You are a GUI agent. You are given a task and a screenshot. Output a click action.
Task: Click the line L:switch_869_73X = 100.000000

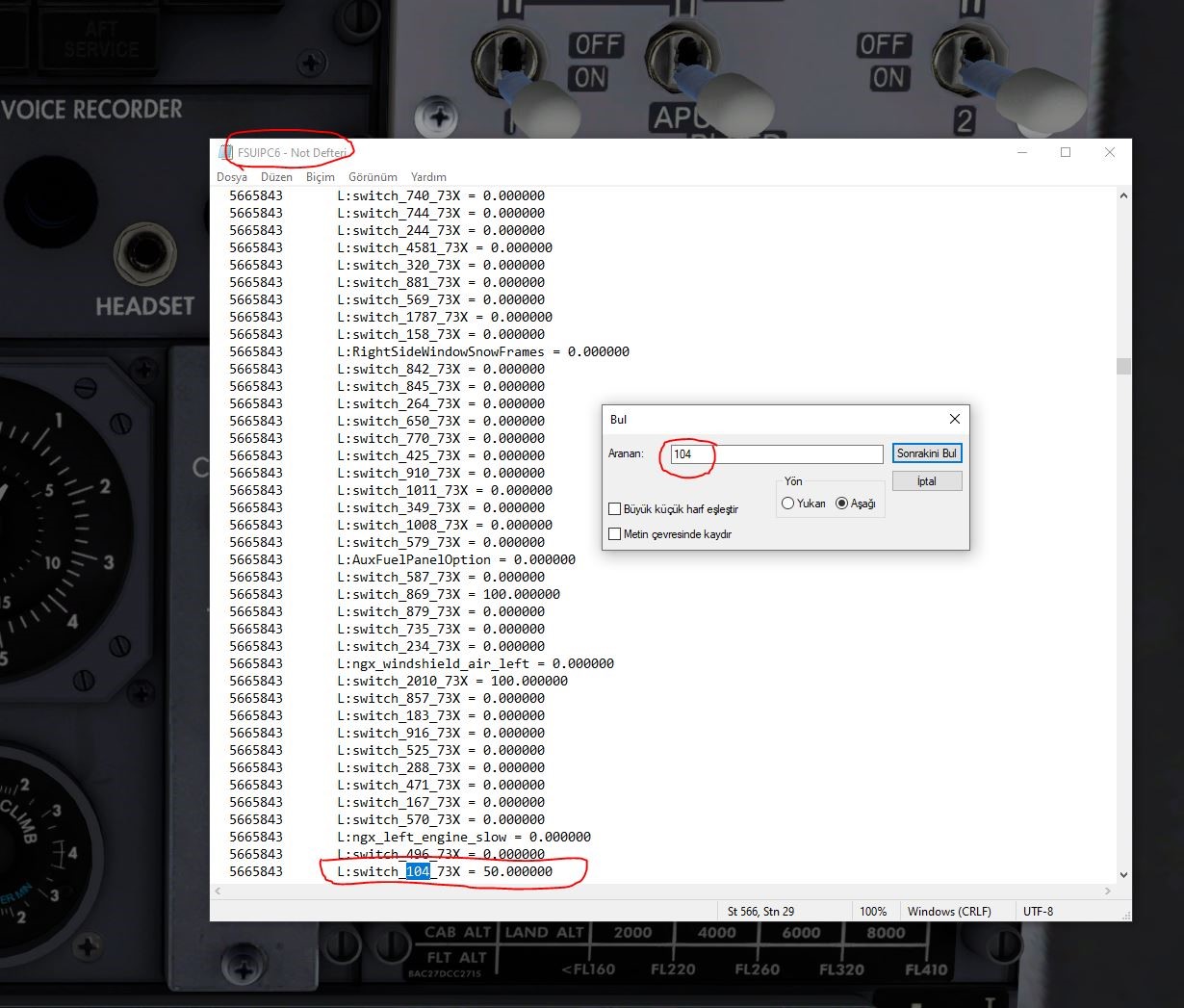(x=449, y=594)
